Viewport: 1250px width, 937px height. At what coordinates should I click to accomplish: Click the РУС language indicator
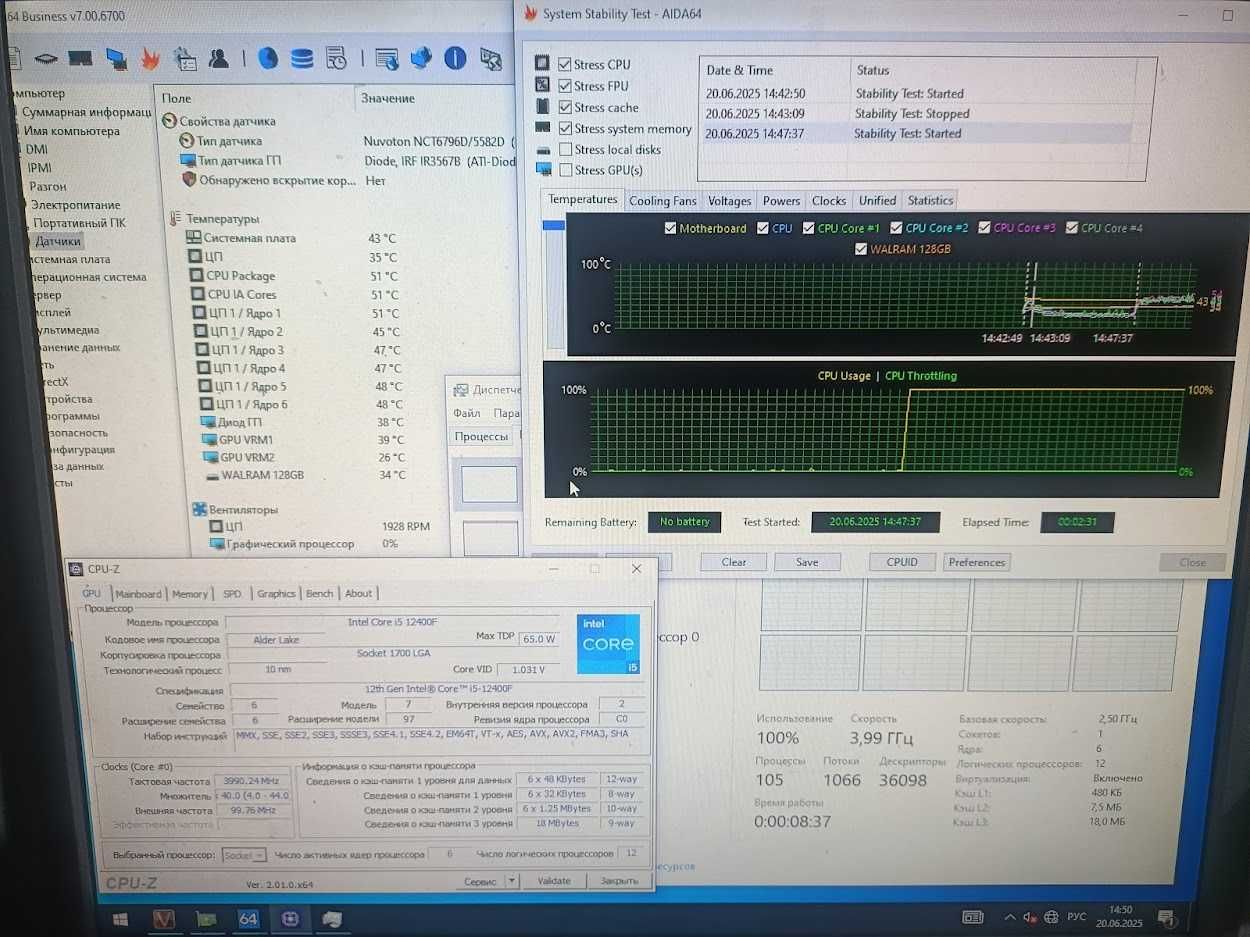1077,917
